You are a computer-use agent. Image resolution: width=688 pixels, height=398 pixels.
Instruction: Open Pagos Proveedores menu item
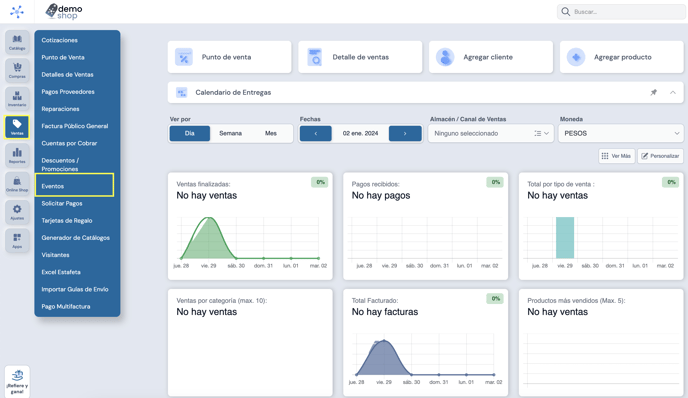pyautogui.click(x=68, y=92)
